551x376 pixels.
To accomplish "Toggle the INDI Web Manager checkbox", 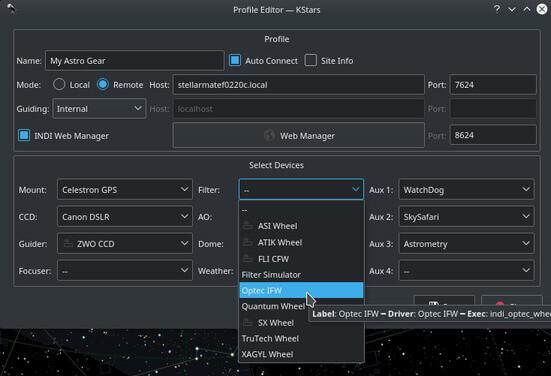I will pyautogui.click(x=24, y=135).
